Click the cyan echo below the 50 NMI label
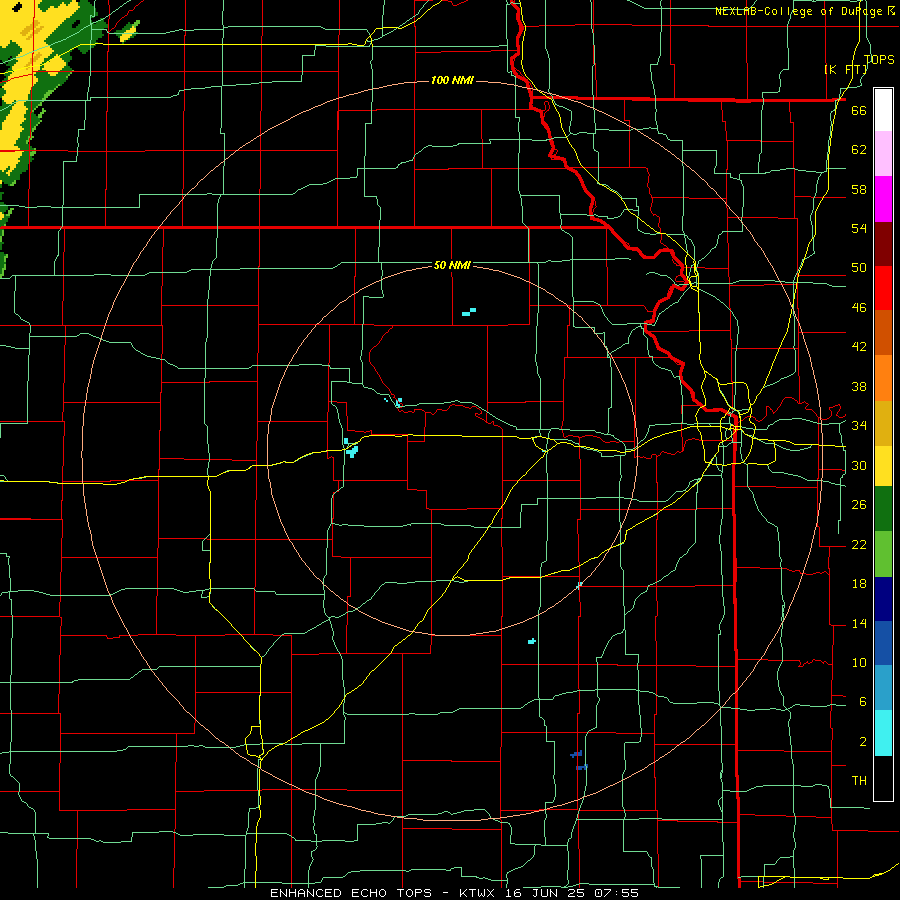 click(x=469, y=312)
